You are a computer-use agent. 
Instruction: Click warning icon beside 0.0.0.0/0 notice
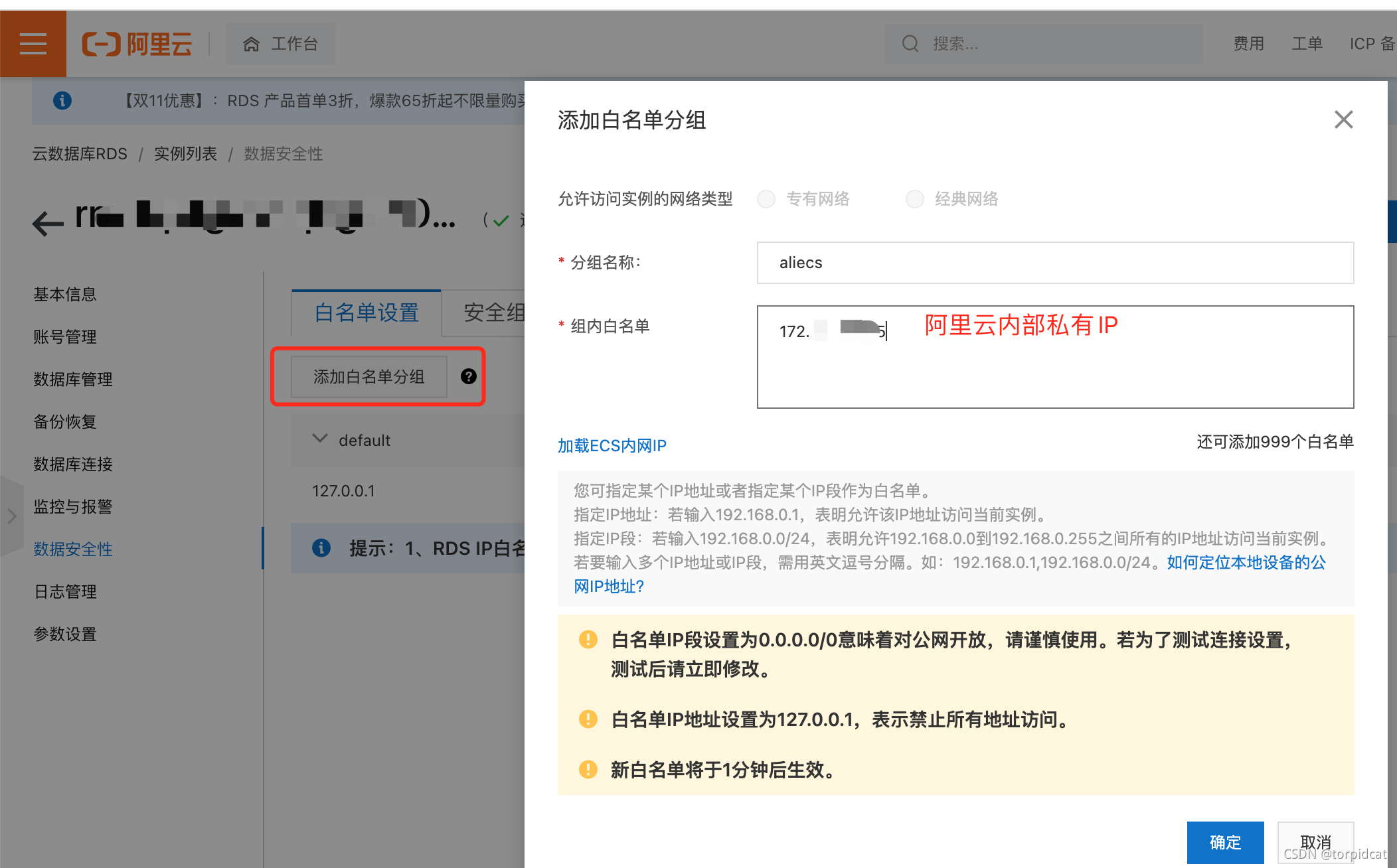(588, 639)
